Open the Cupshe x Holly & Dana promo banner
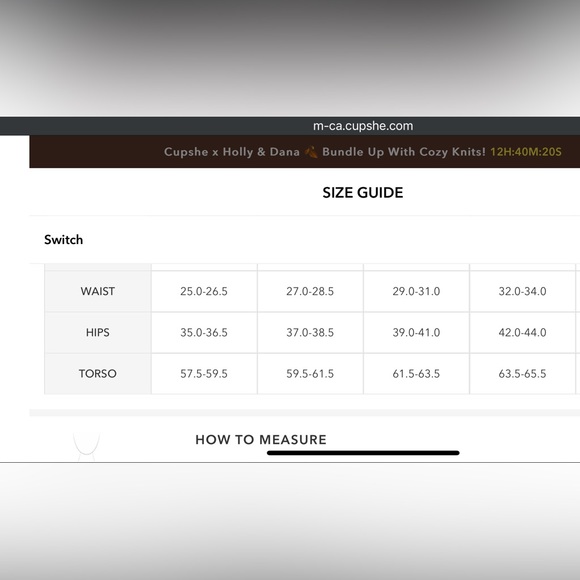This screenshot has width=580, height=580. click(304, 152)
